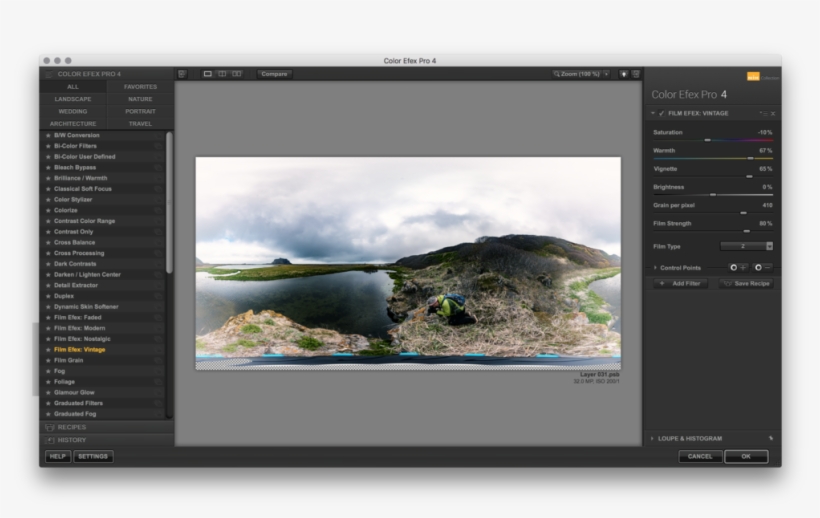Click the light bulb background color icon
The height and width of the screenshot is (518, 820).
point(623,74)
